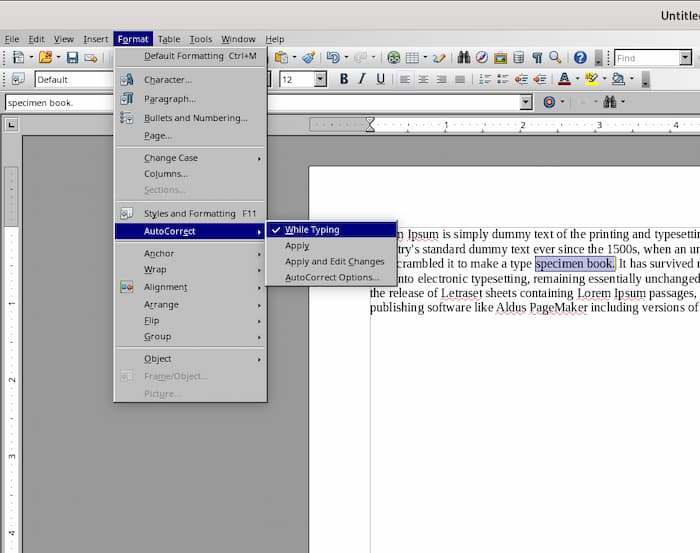Click the Bold formatting icon
The height and width of the screenshot is (553, 700).
click(344, 79)
